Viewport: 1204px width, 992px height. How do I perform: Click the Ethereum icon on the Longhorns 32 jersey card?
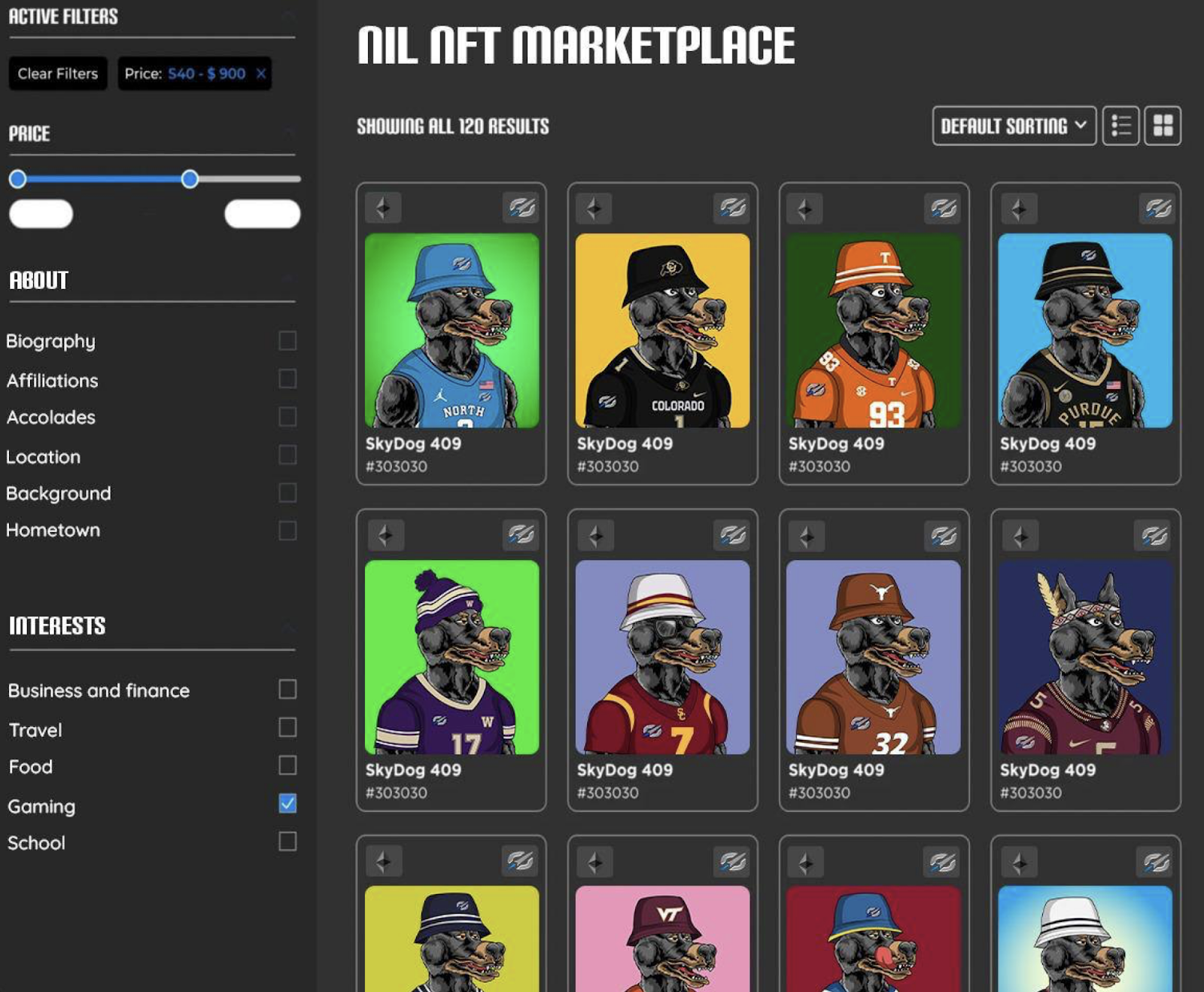click(807, 535)
